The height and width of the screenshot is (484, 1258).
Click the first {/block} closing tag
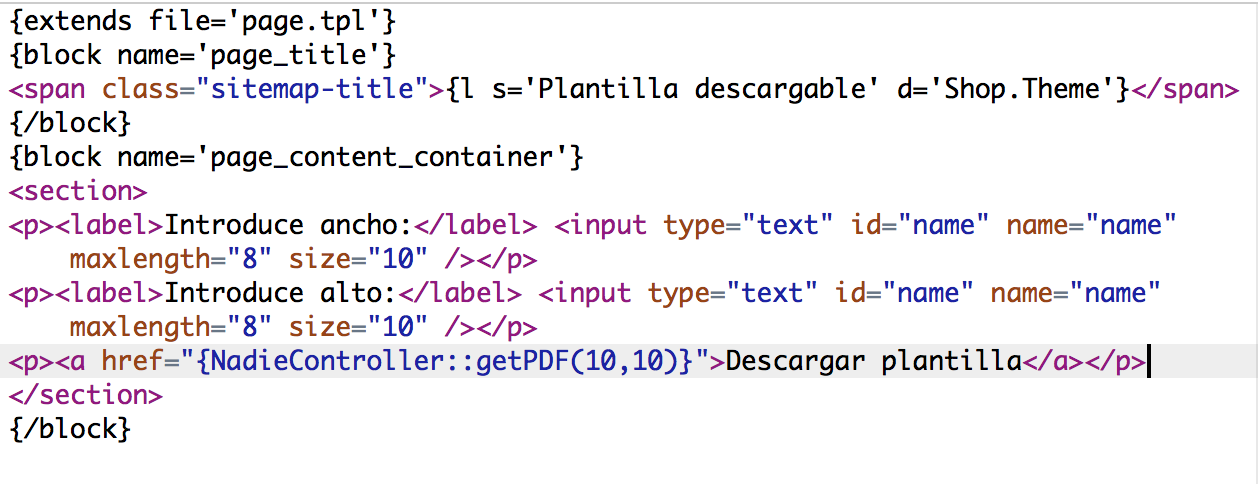(x=70, y=122)
